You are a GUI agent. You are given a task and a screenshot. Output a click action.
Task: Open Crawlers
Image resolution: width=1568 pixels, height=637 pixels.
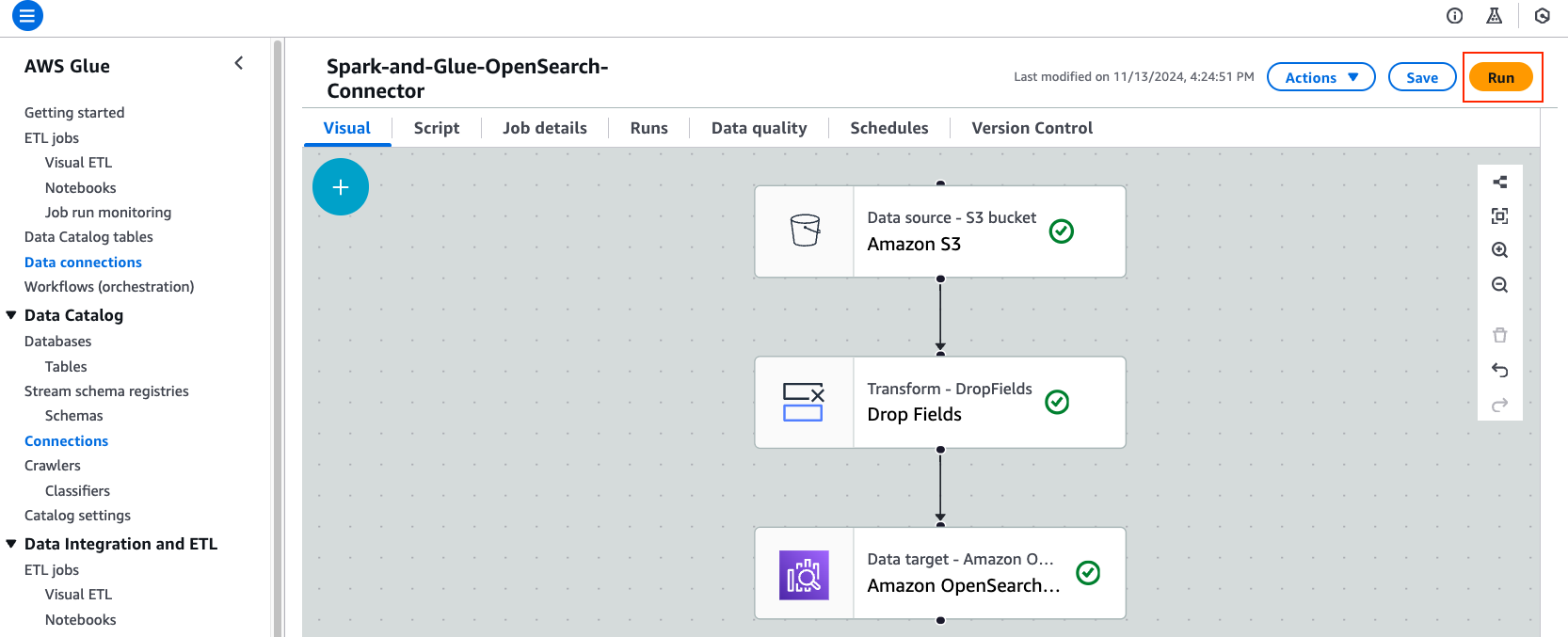(x=53, y=466)
